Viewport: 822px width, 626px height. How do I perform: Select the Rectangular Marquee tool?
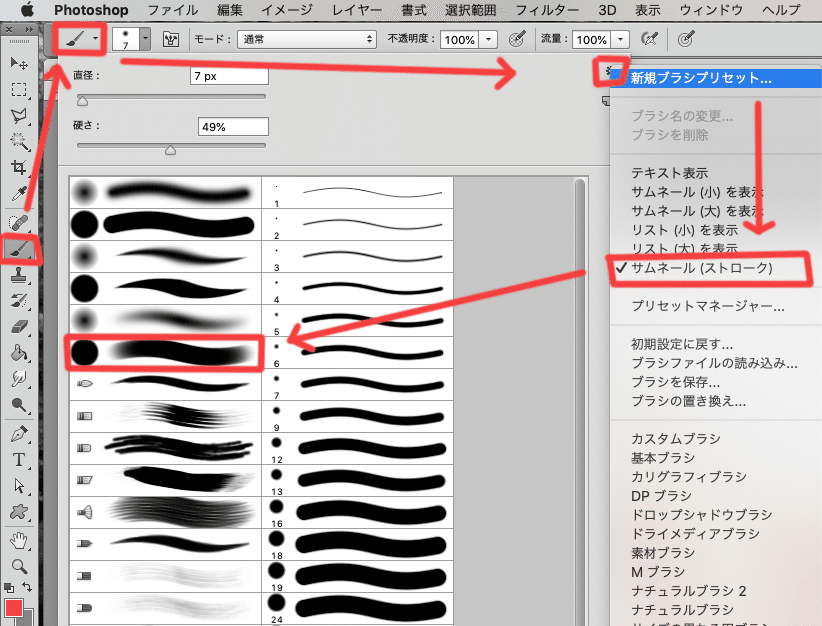(19, 90)
